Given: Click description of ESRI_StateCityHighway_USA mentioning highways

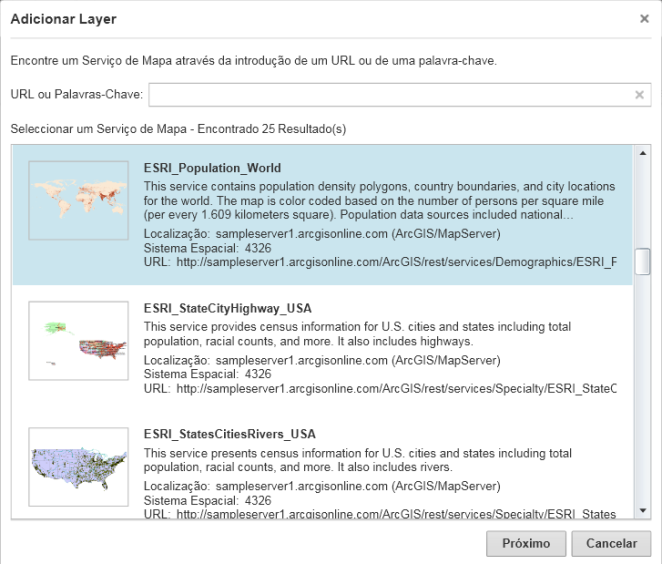Looking at the screenshot, I should (x=358, y=334).
